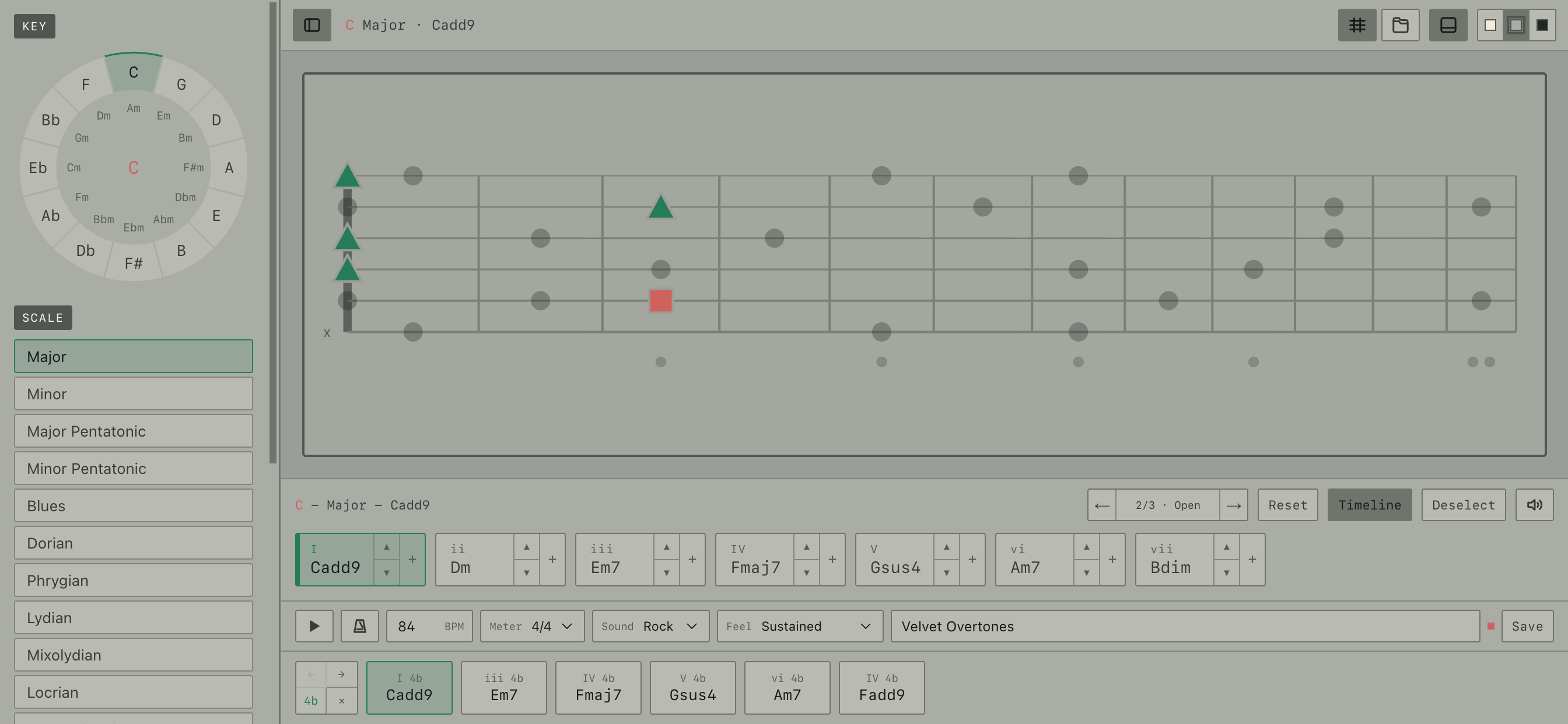
Task: Toggle the sidebar panel icon
Action: point(311,25)
